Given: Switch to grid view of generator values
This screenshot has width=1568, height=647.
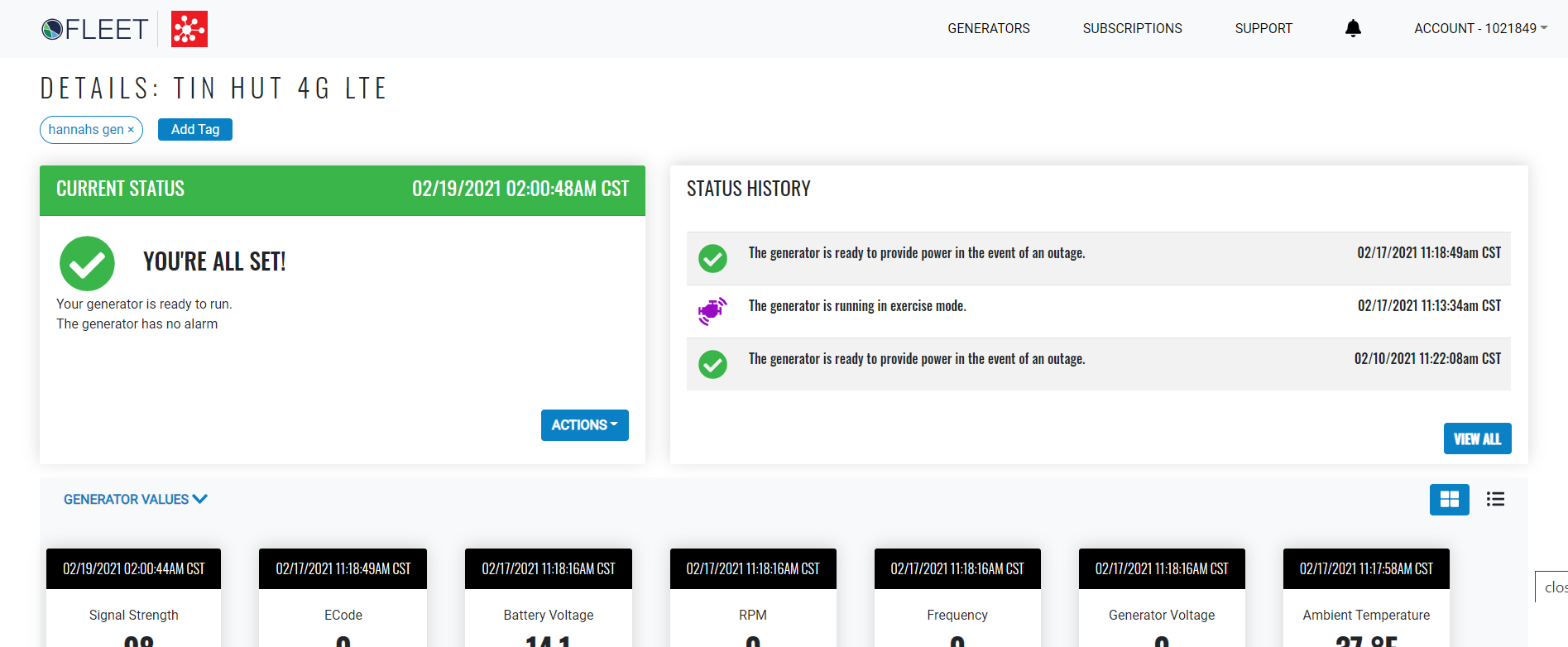Looking at the screenshot, I should [1449, 499].
